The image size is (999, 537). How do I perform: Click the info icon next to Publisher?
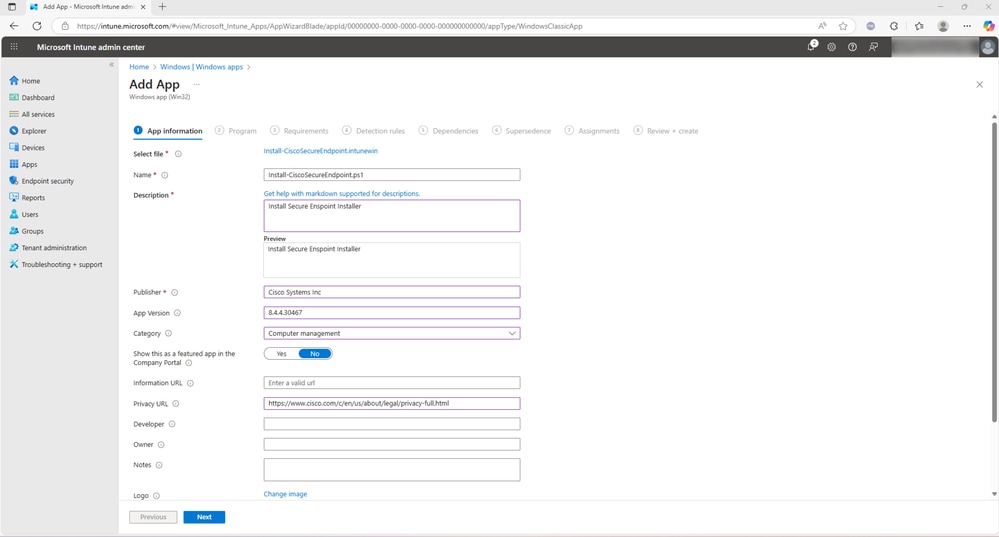coord(175,292)
